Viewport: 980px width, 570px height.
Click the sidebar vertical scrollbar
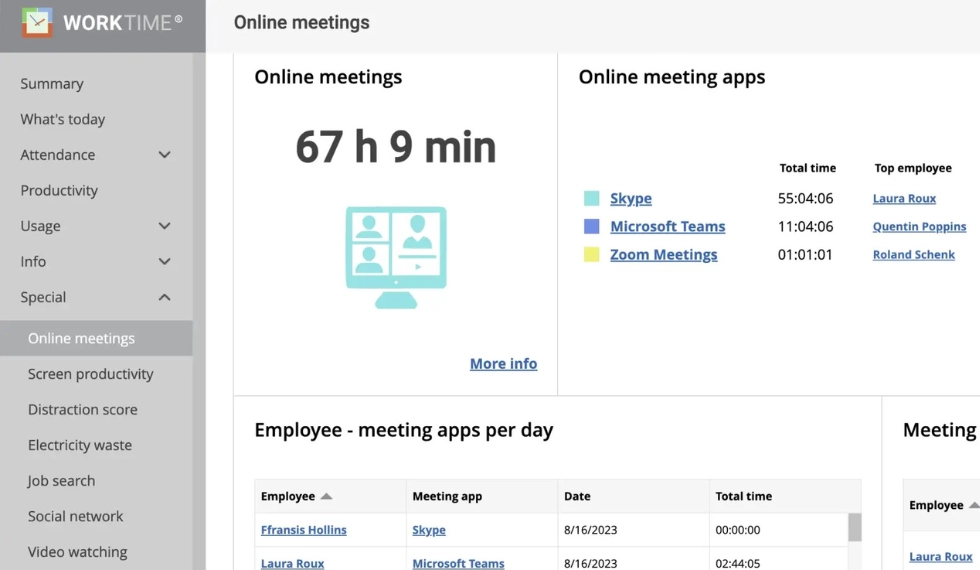pos(199,311)
